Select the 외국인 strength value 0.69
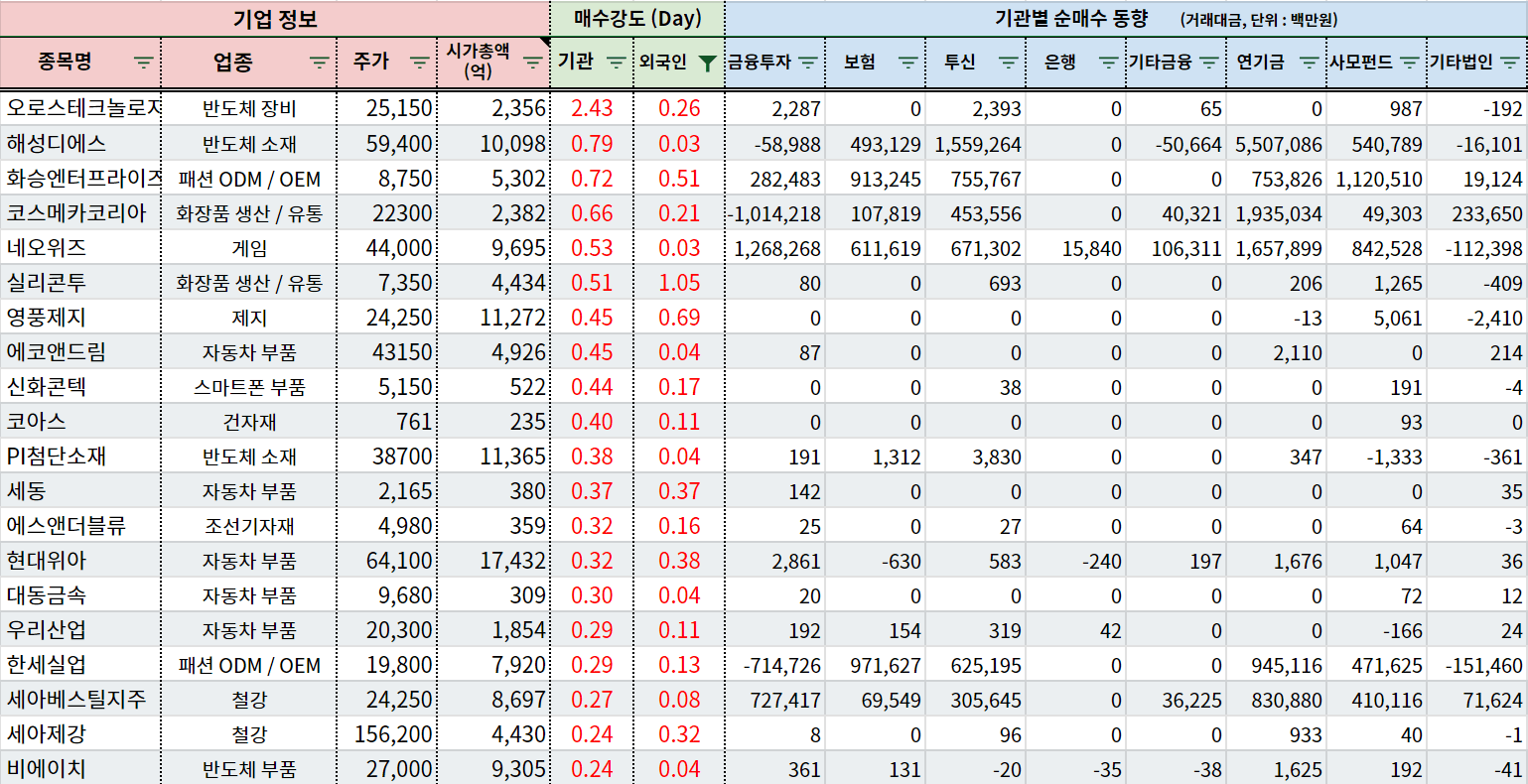 tap(679, 317)
